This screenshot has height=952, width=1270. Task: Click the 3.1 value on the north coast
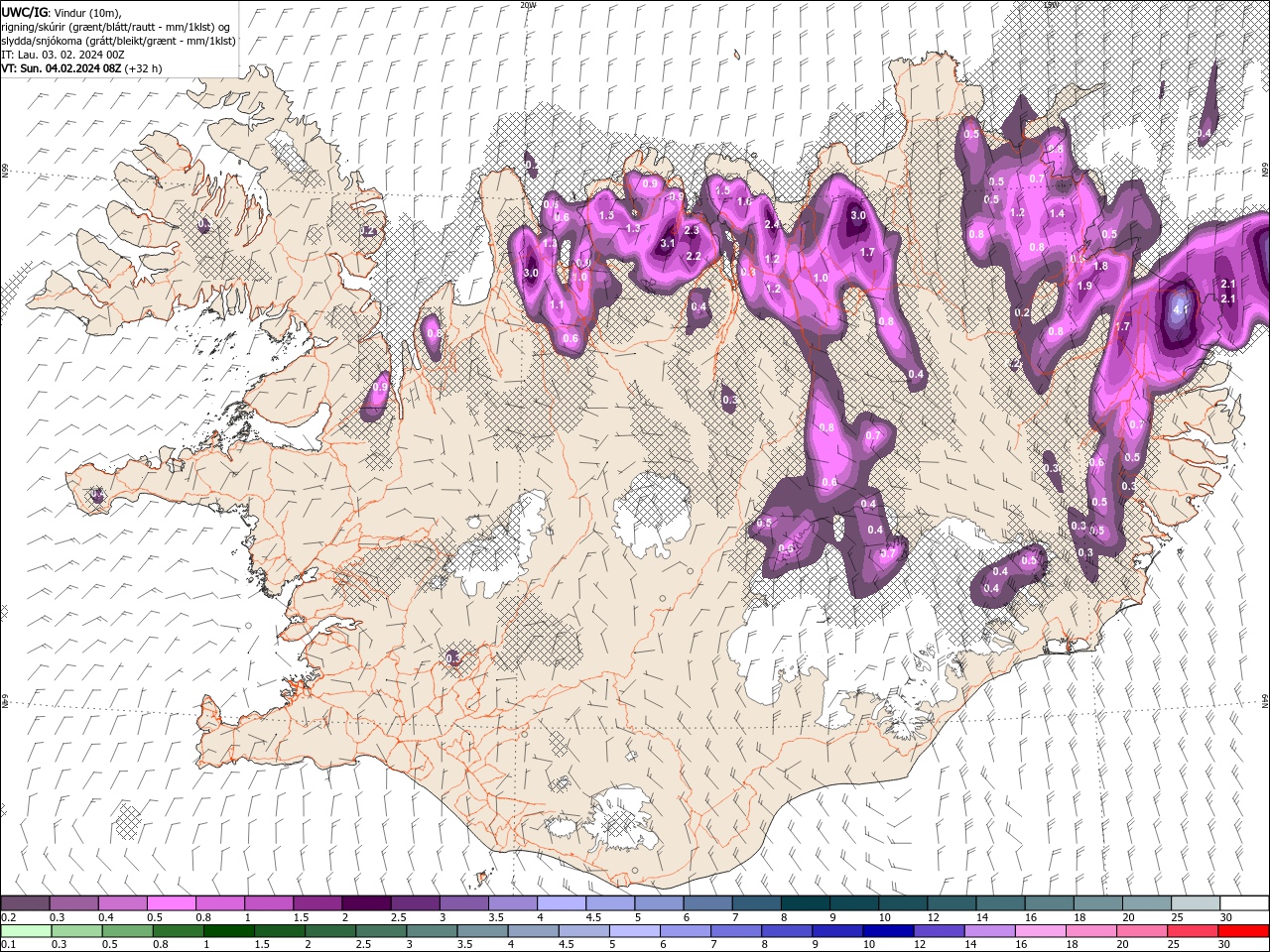[x=668, y=243]
